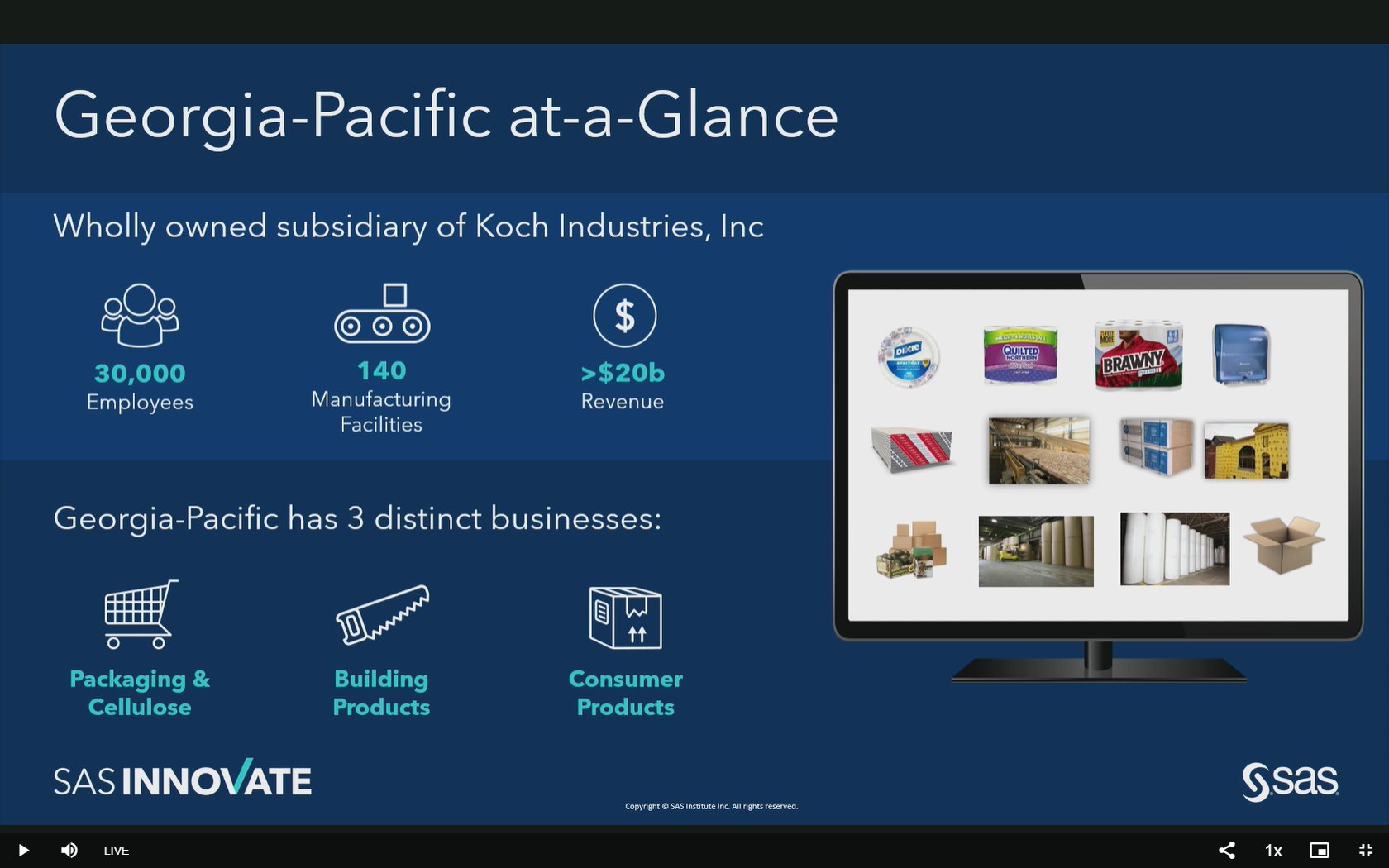Click the dollar sign revenue icon
This screenshot has width=1389, height=868.
point(625,315)
